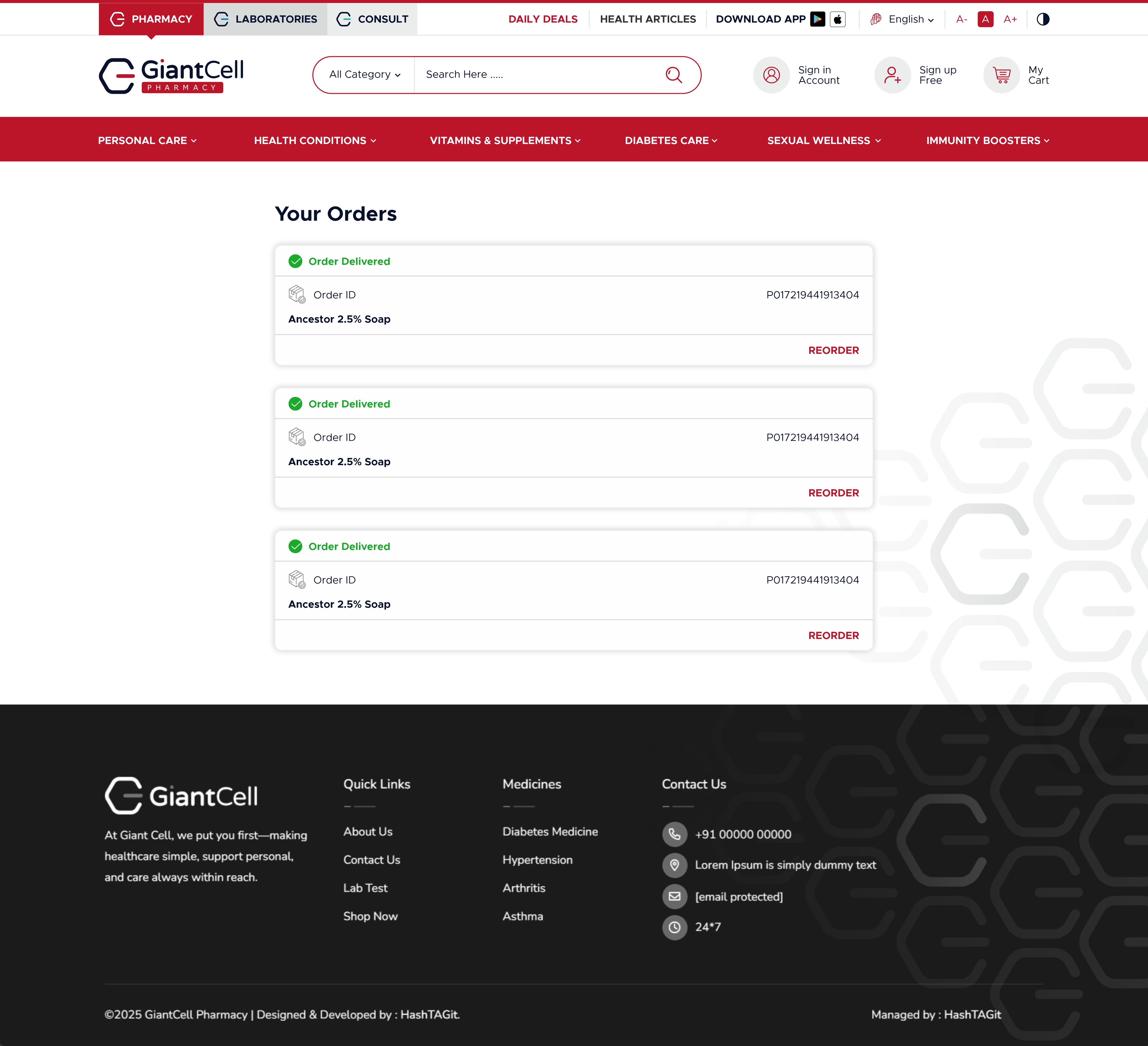Increase font size with A+ button
Image resolution: width=1148 pixels, height=1046 pixels.
1010,19
